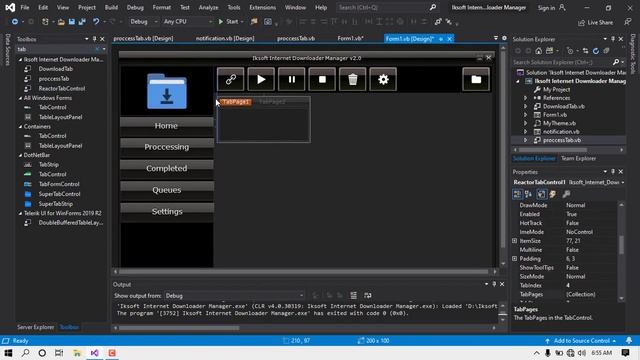
Task: Show properties in Categorized view
Action: click(x=517, y=194)
